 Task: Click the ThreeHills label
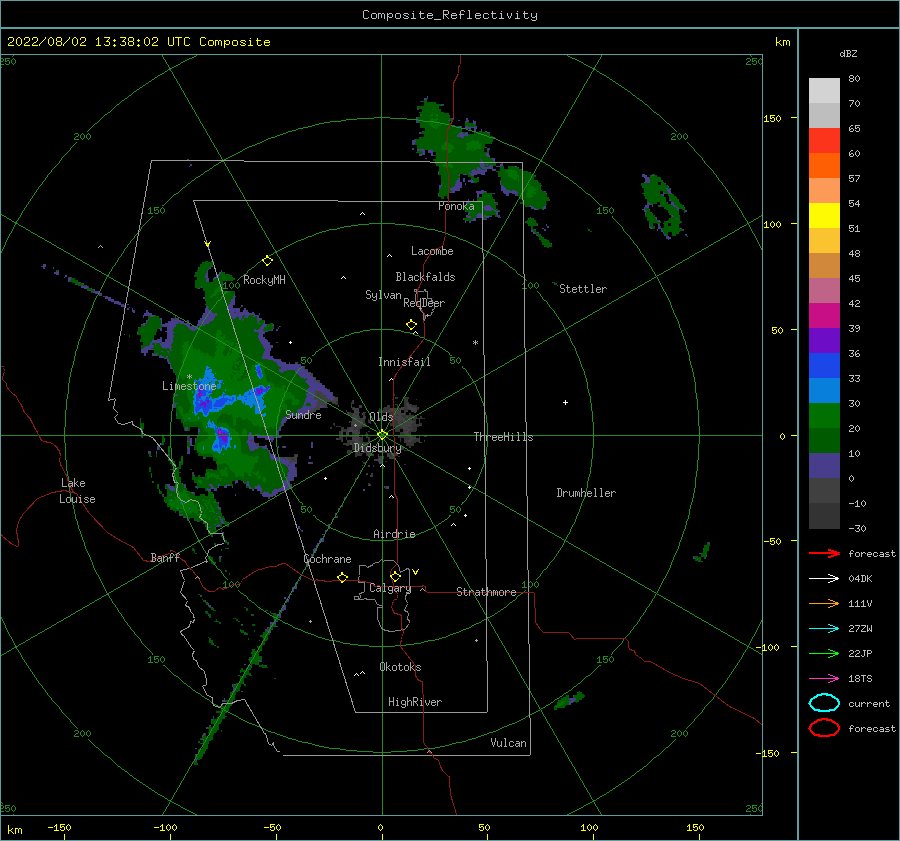point(503,437)
